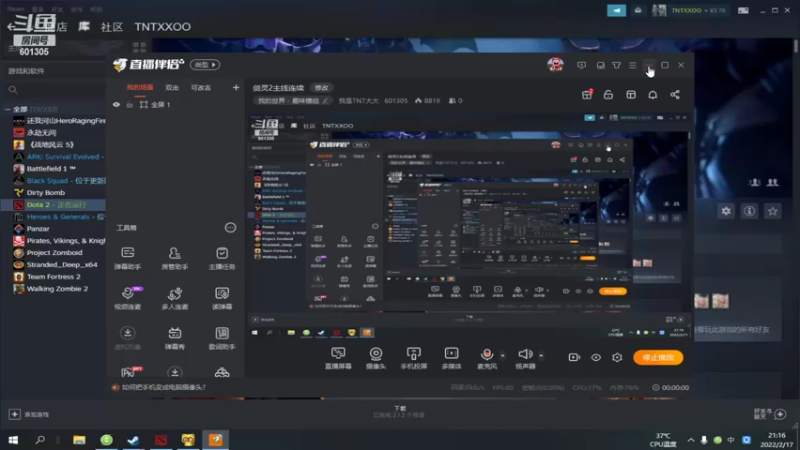Toggle the lock icon beside the gift box
Image resolution: width=800 pixels, height=450 pixels.
608,94
